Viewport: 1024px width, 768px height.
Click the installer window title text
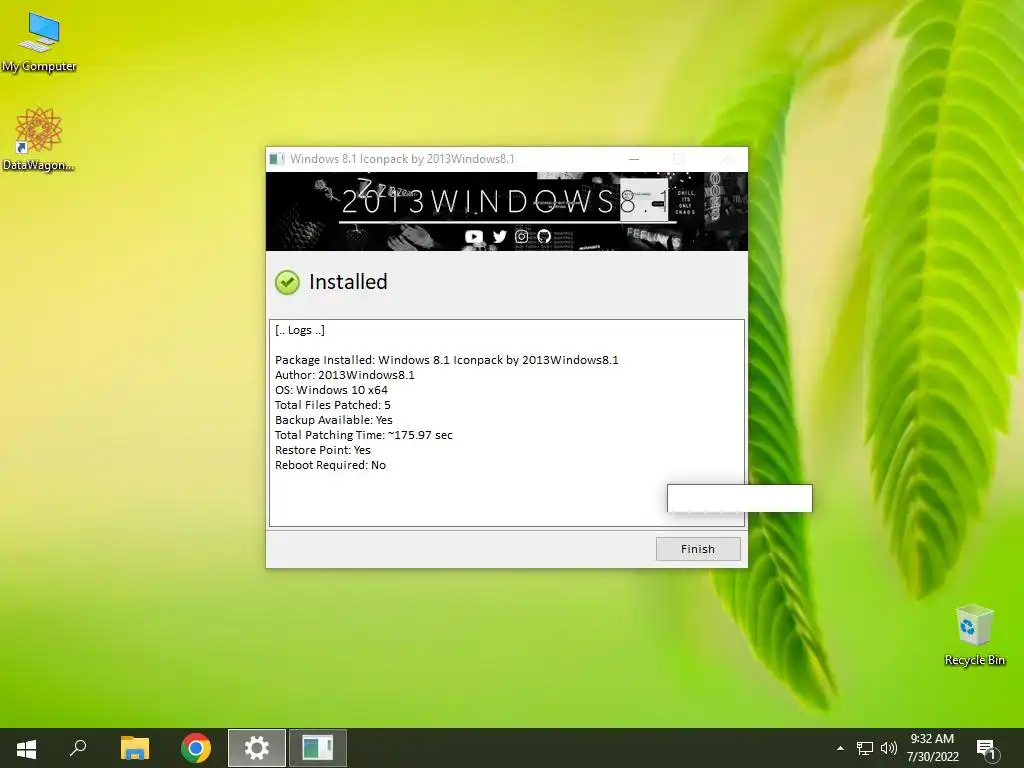pyautogui.click(x=402, y=159)
